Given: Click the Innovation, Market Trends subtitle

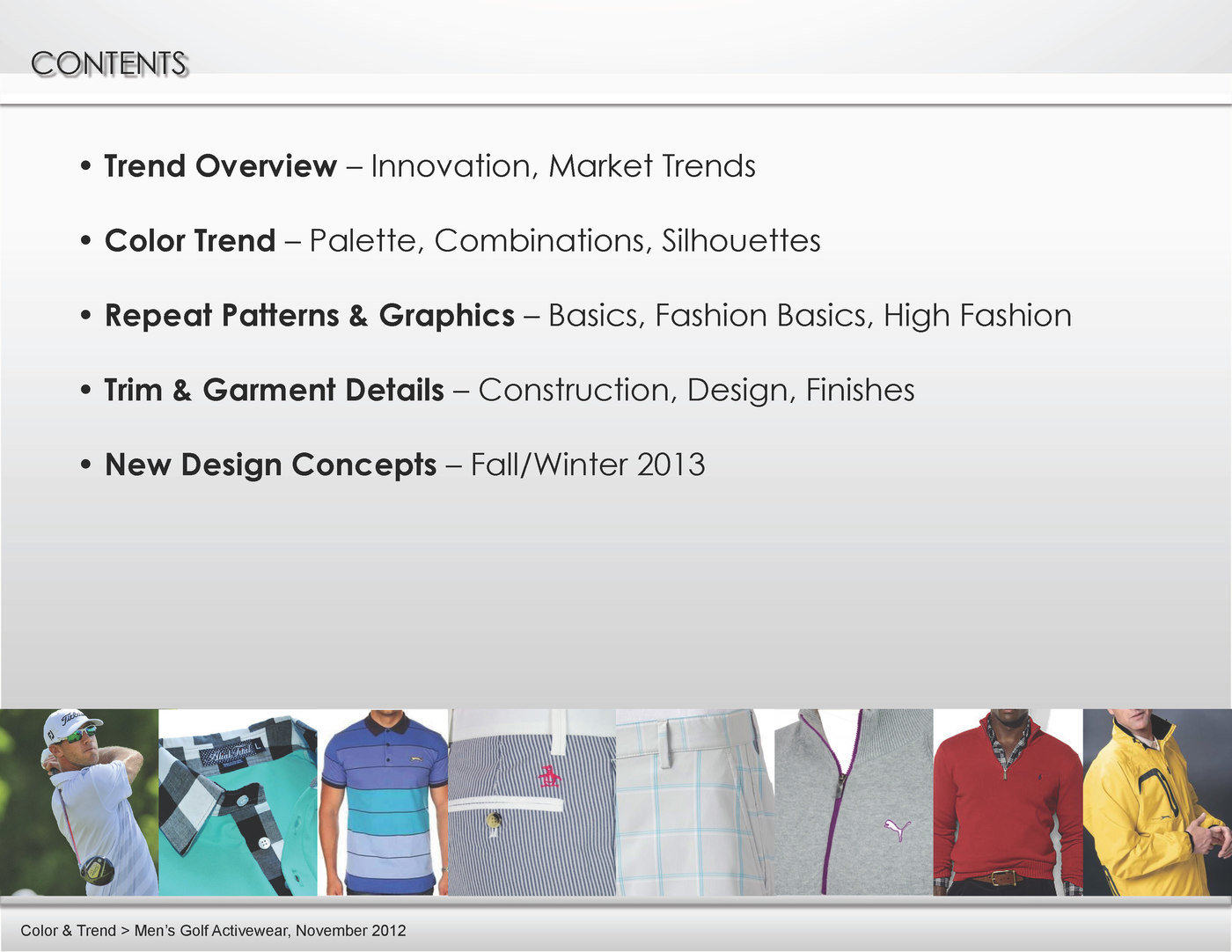Looking at the screenshot, I should (561, 166).
